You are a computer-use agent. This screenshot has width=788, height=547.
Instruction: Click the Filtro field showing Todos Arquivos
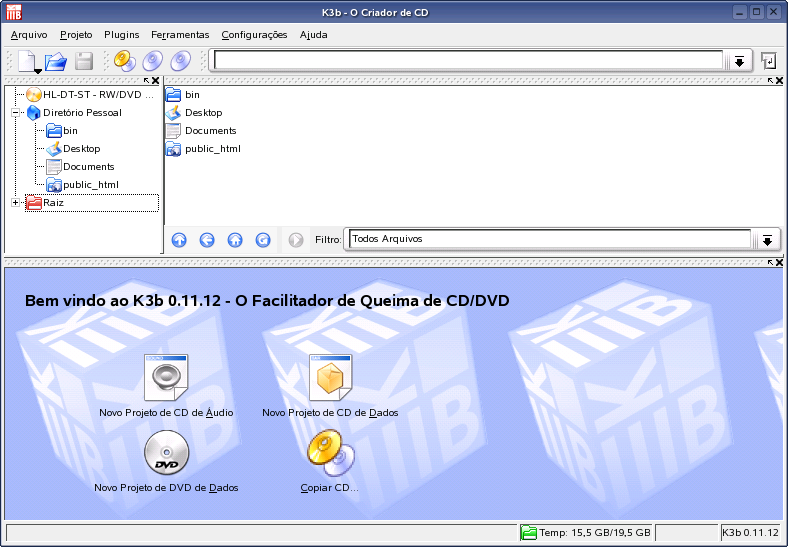(x=550, y=239)
